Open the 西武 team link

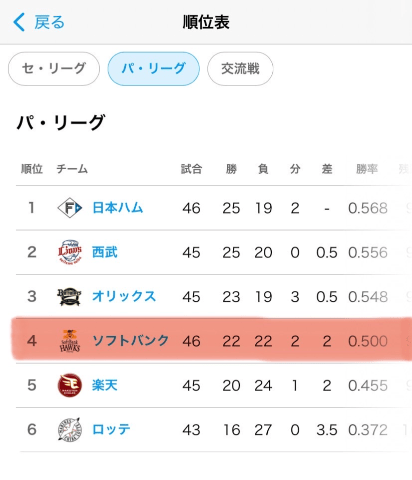click(x=105, y=252)
